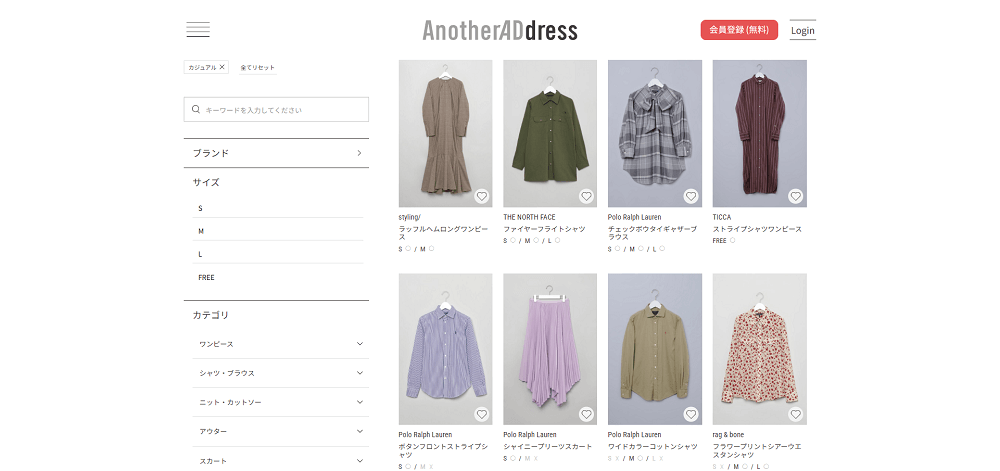The height and width of the screenshot is (471, 1000).
Task: Open the Login link
Action: pyautogui.click(x=802, y=31)
